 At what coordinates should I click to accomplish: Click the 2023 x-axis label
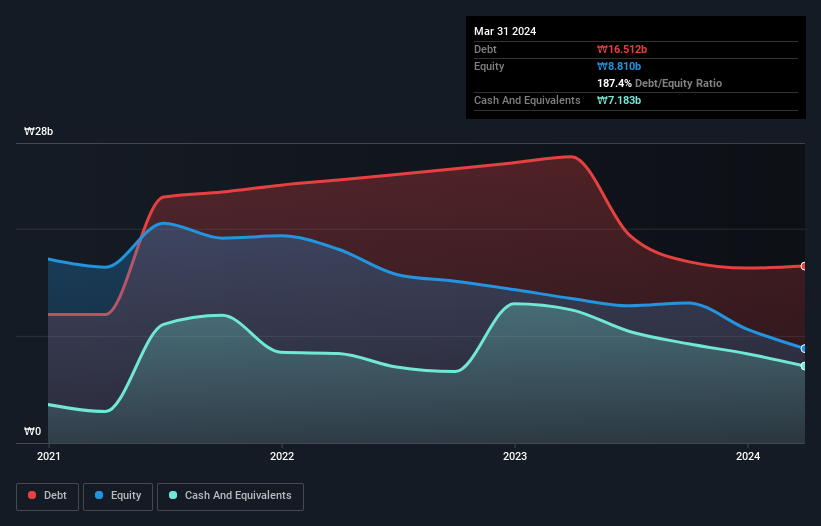(x=515, y=456)
